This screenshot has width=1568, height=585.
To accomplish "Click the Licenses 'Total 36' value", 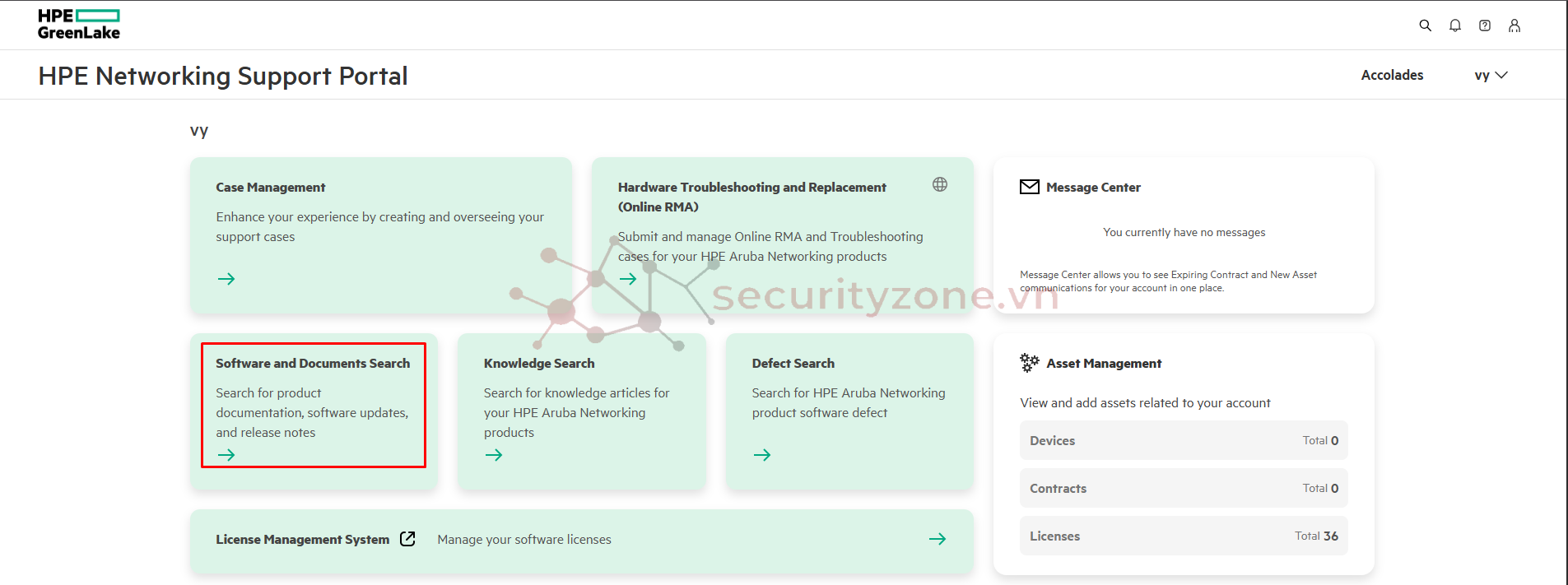I will pos(1316,536).
